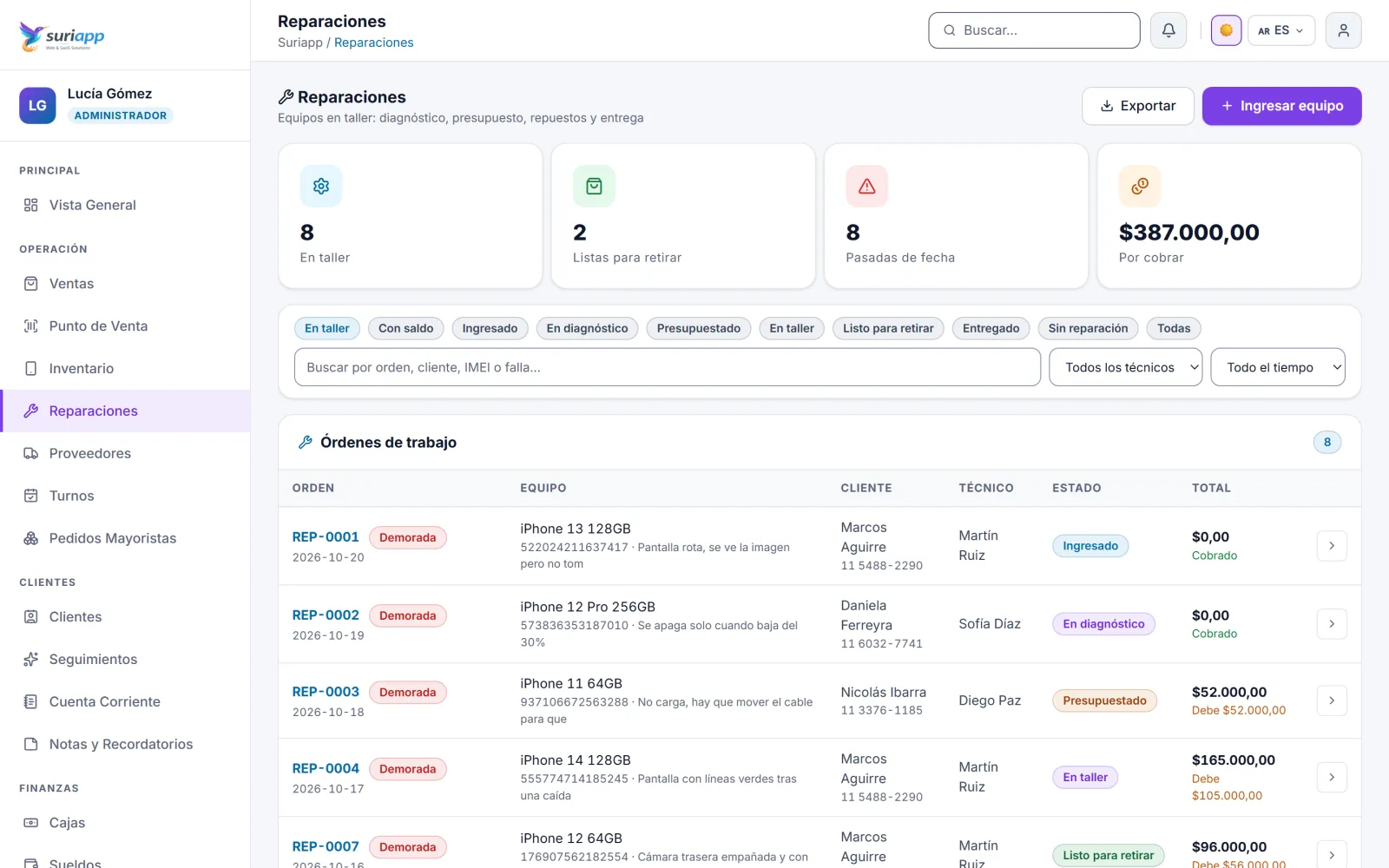Select the Todas filter chip
Screen dimensions: 1389x868
click(x=1174, y=328)
